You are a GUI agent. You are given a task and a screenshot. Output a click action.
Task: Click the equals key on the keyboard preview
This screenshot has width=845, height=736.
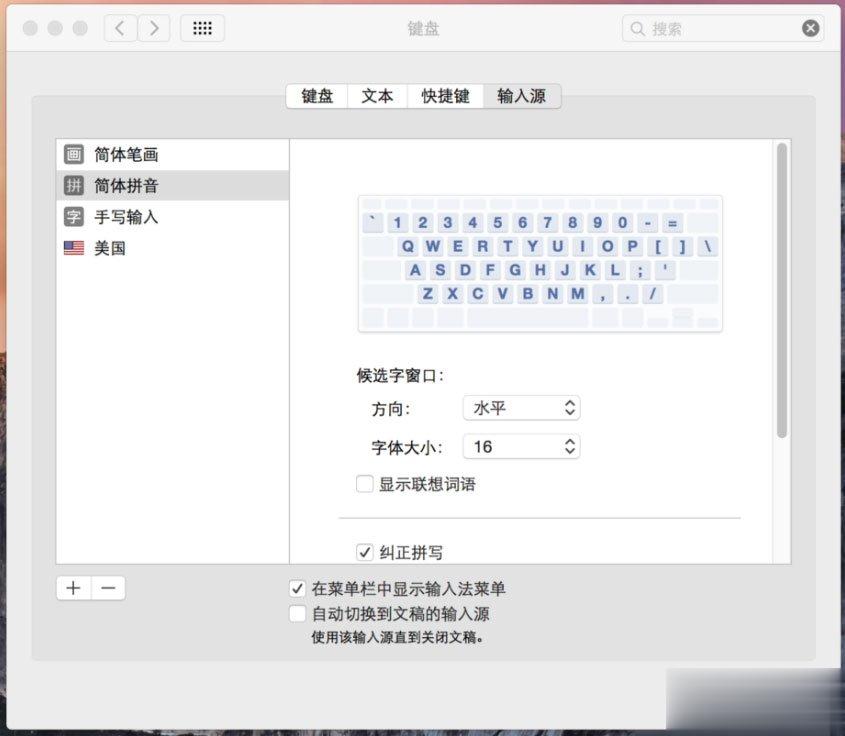pyautogui.click(x=673, y=223)
